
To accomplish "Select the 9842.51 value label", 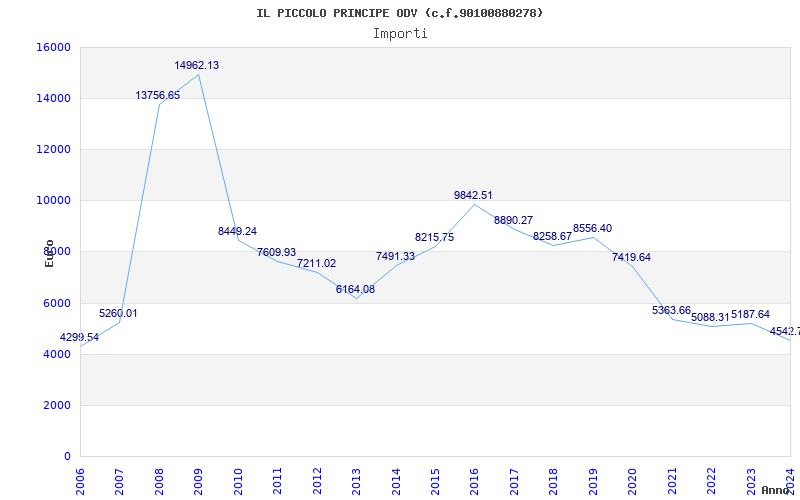I will pyautogui.click(x=473, y=195).
